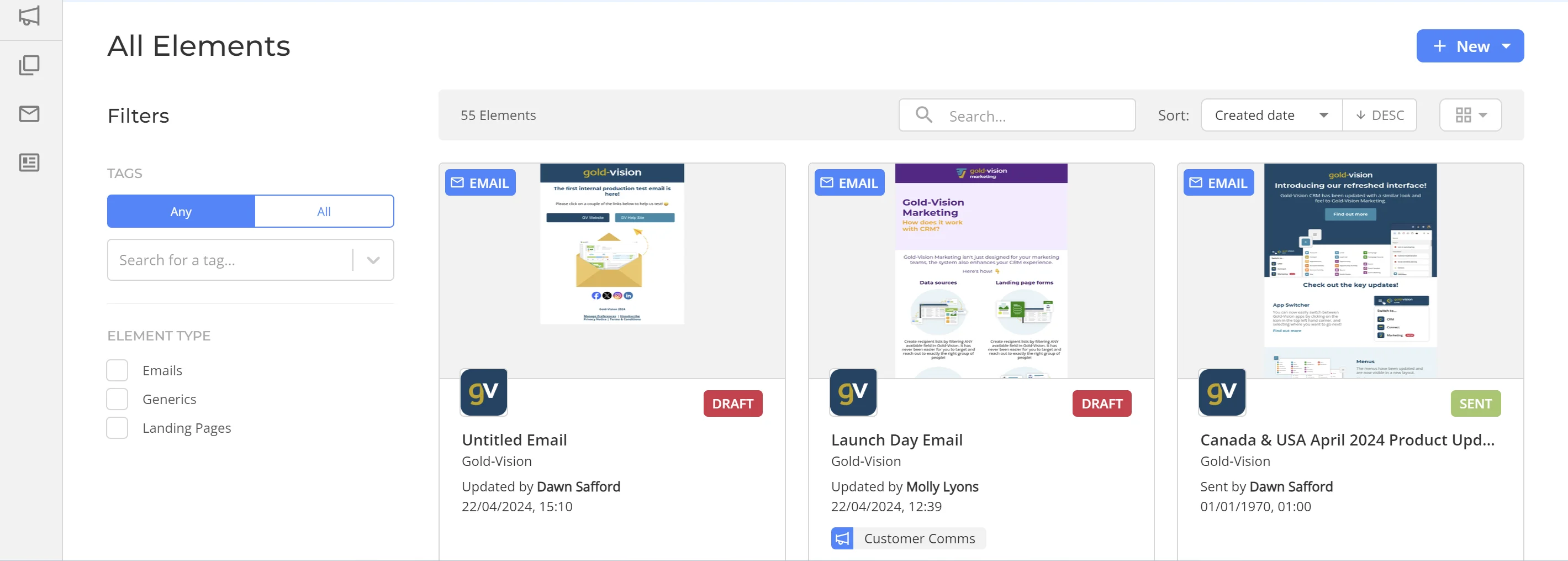Click DRAFT badge on Launch Day Email
The width and height of the screenshot is (1568, 561).
click(1102, 404)
